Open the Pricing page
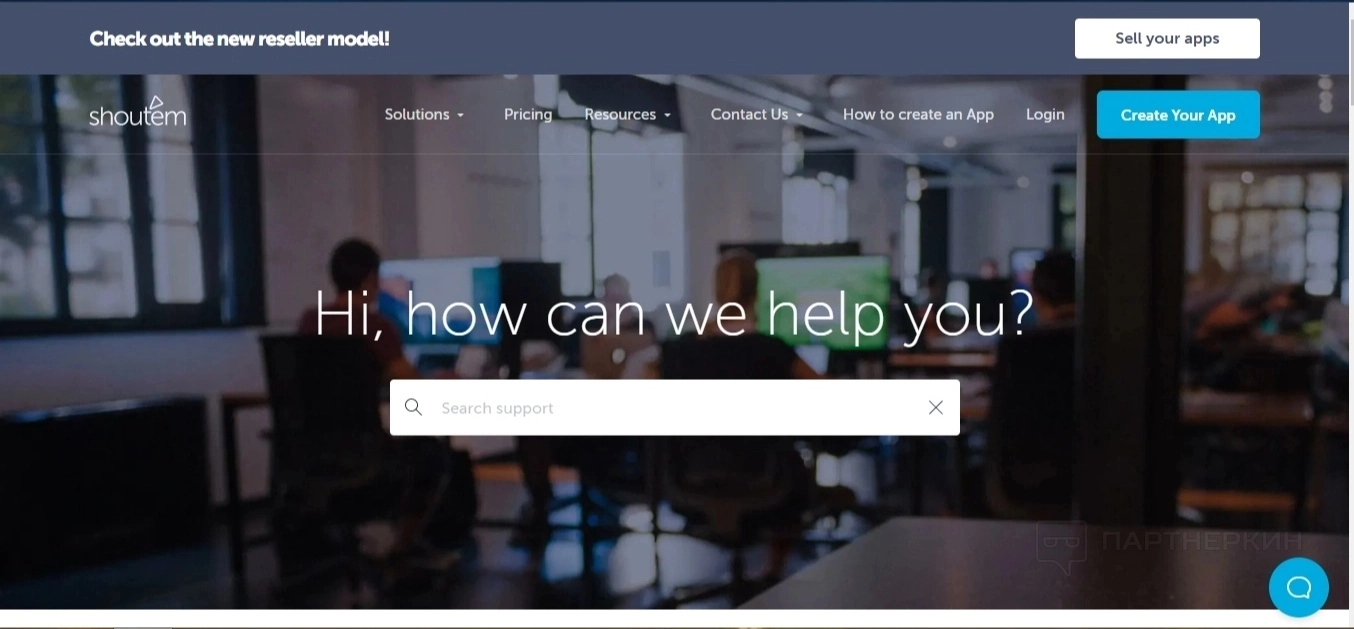The width and height of the screenshot is (1354, 629). point(528,114)
